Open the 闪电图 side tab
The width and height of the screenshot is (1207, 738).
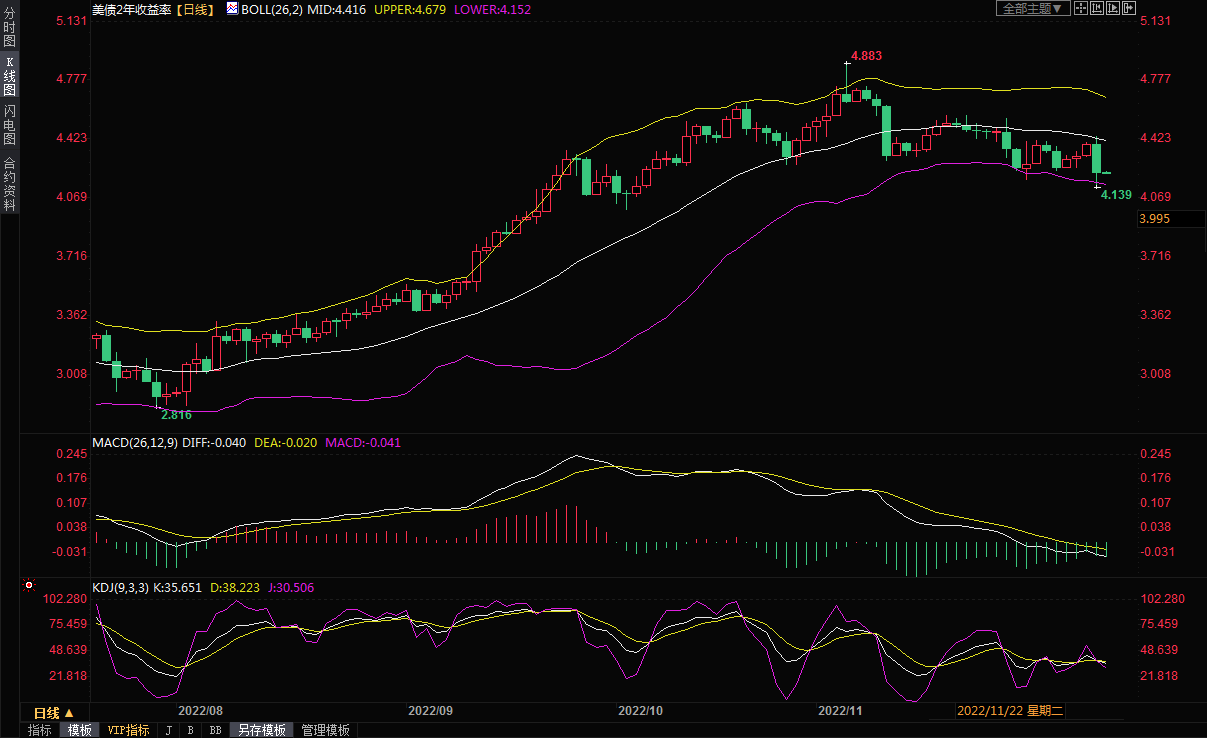click(x=9, y=125)
